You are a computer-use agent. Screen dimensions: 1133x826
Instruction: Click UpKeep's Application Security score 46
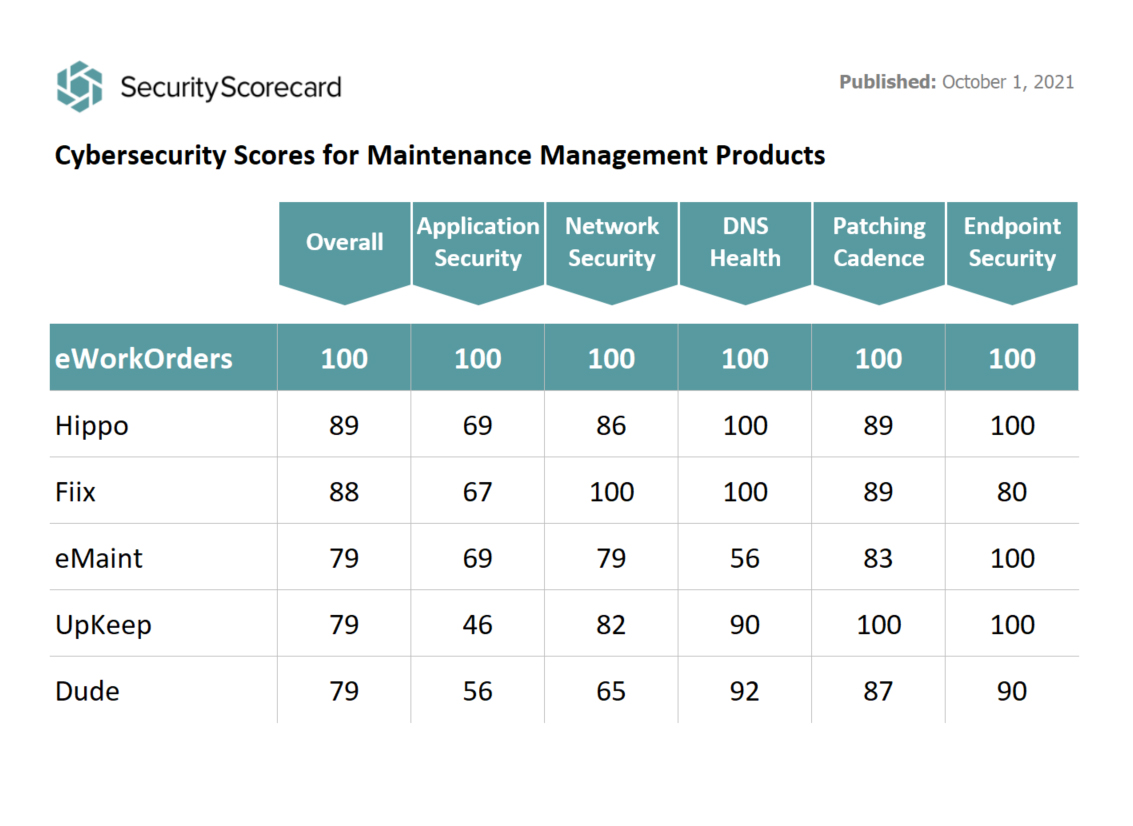478,625
